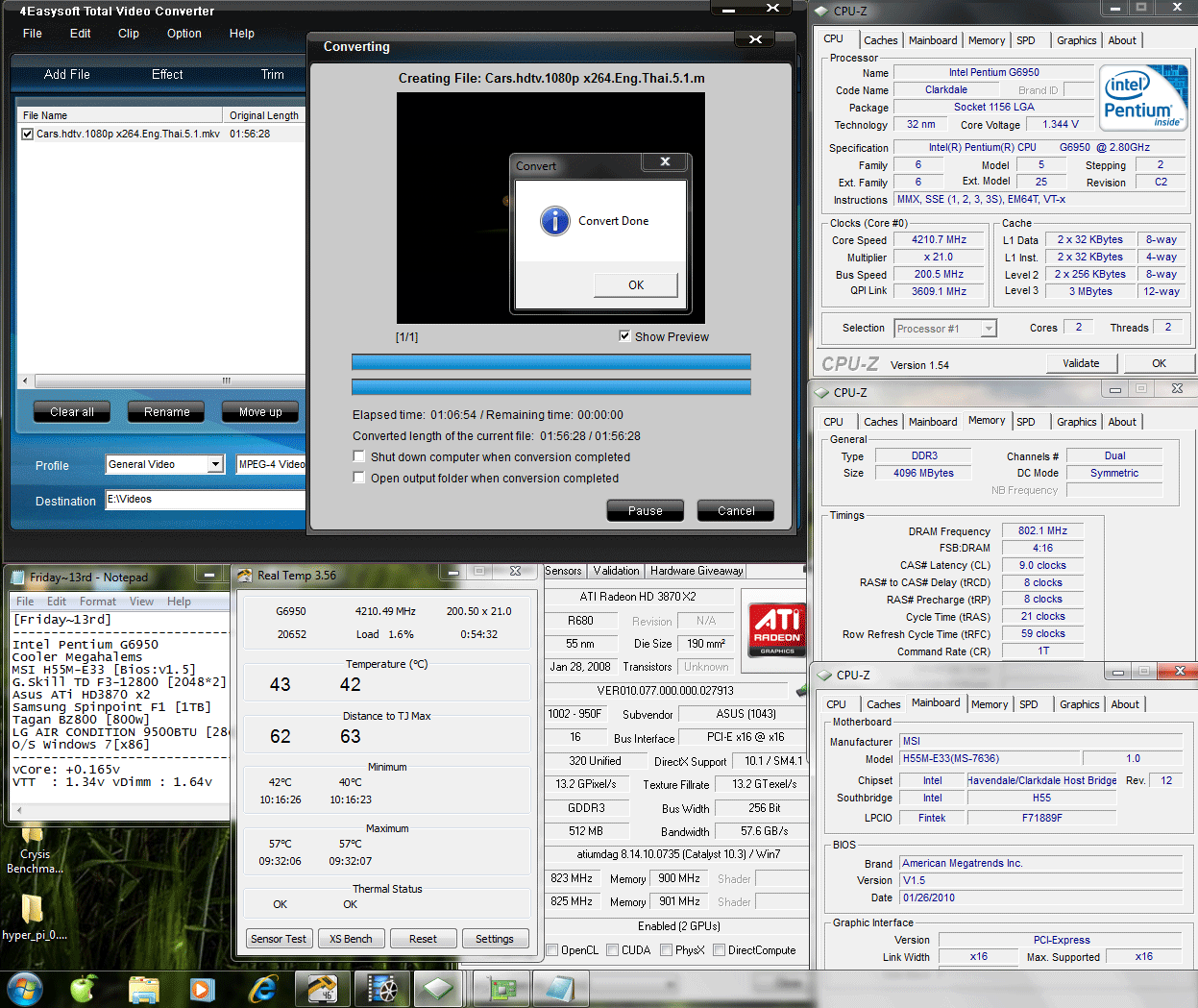Toggle PhysX checkbox in GPU-Z
This screenshot has width=1198, height=1008.
click(666, 950)
